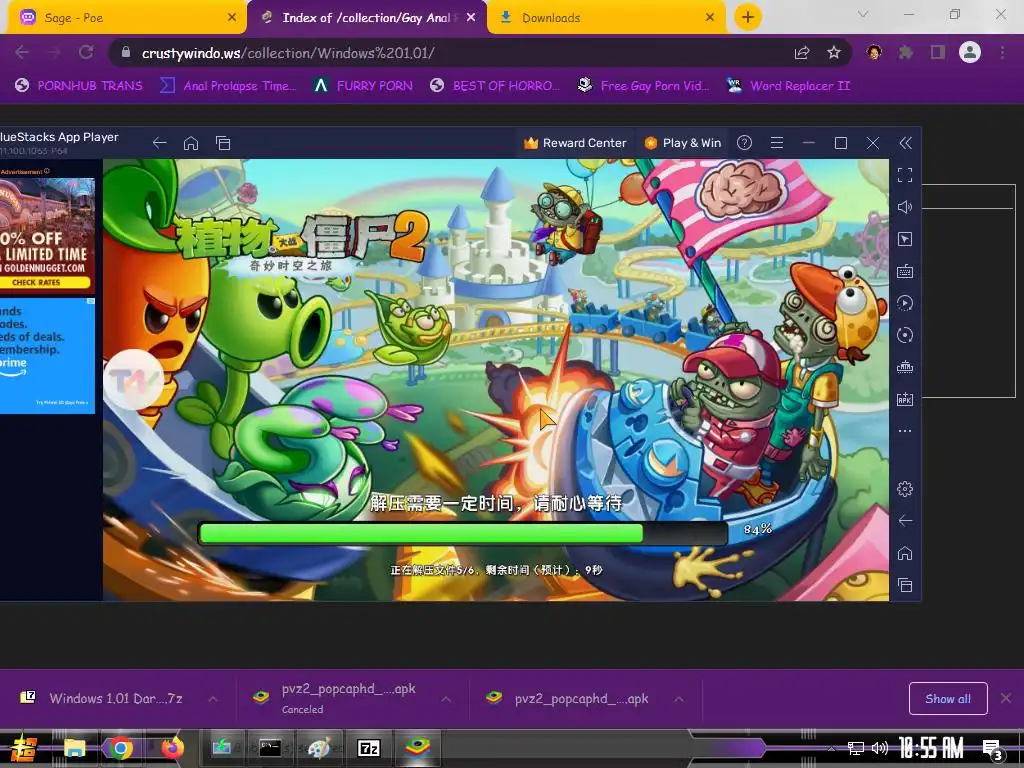Click the BlueStacks title bar home icon
This screenshot has width=1024, height=768.
click(191, 143)
